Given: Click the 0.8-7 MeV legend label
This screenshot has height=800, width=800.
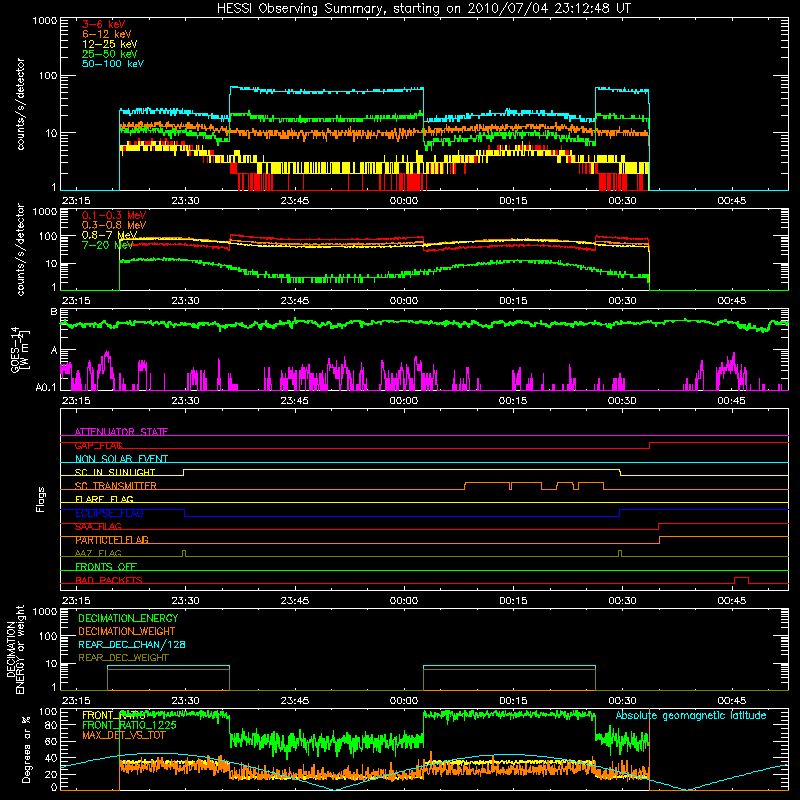Looking at the screenshot, I should 110,235.
